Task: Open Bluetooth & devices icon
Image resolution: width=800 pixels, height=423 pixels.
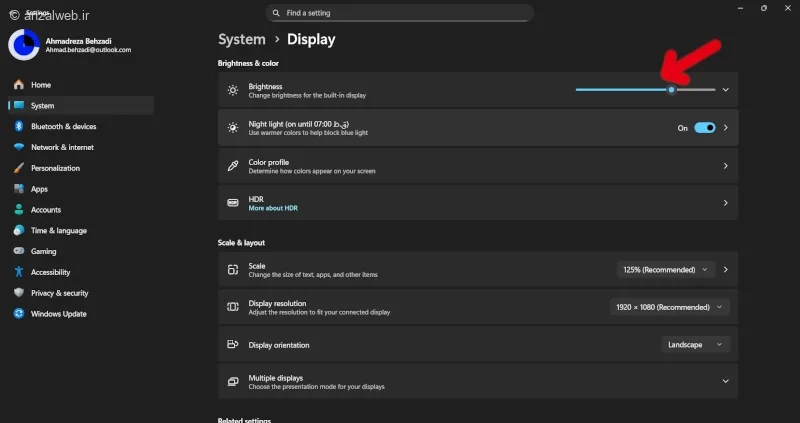Action: tap(18, 127)
